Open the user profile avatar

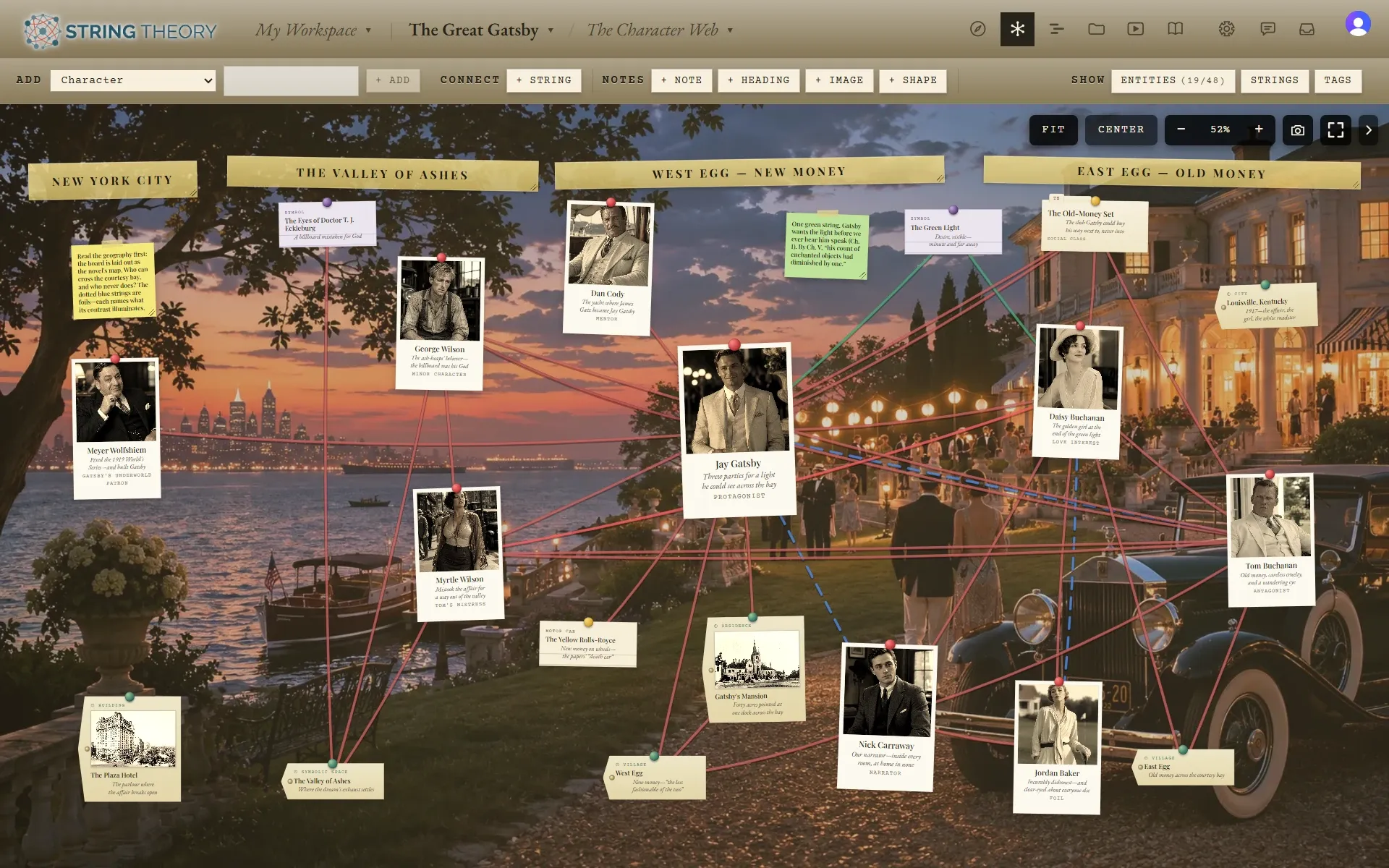[1358, 24]
